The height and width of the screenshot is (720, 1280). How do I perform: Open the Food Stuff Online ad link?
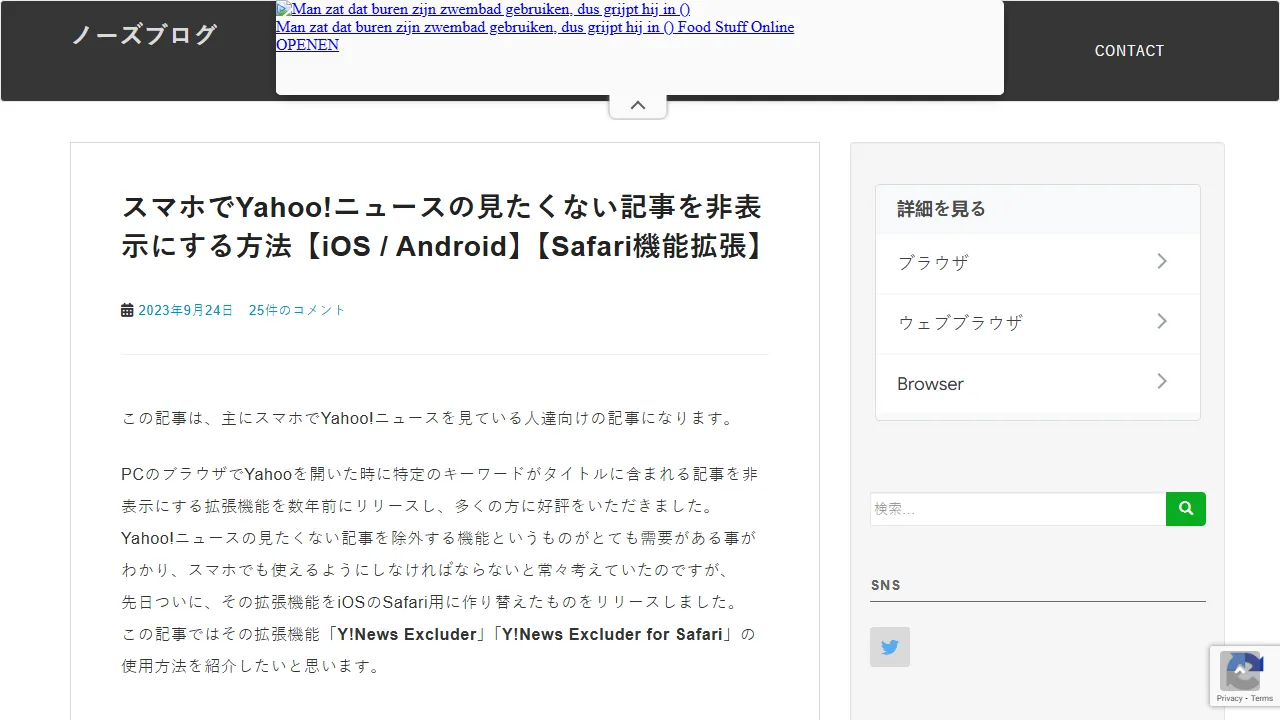tap(534, 27)
